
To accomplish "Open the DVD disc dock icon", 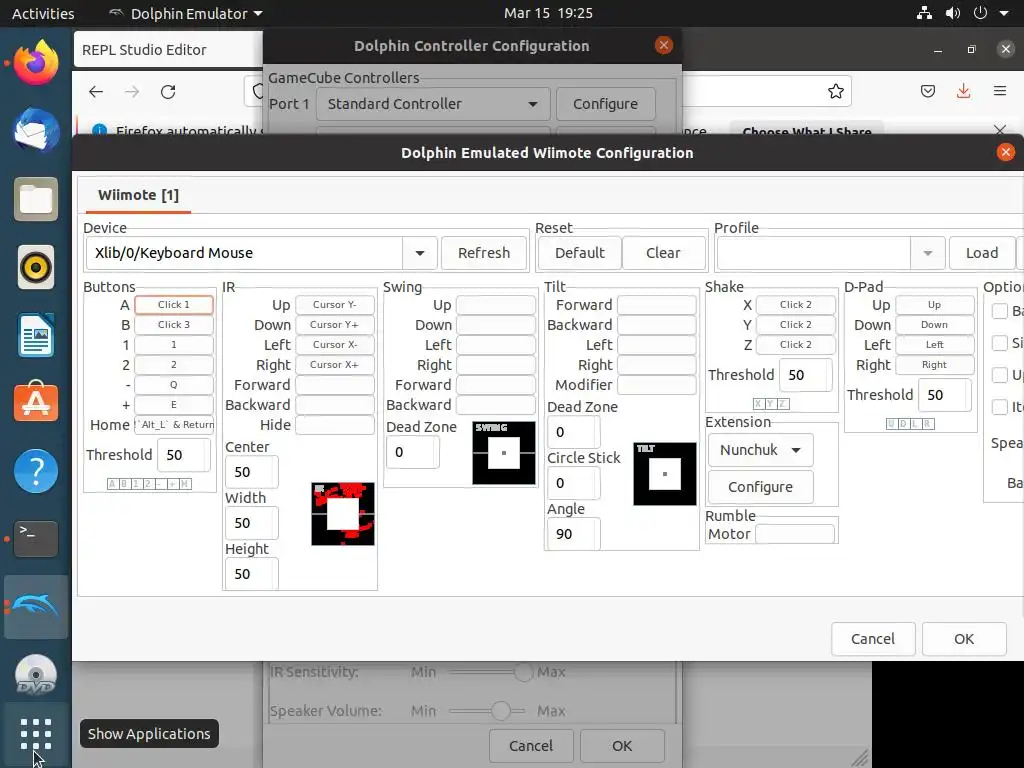I will pyautogui.click(x=36, y=675).
